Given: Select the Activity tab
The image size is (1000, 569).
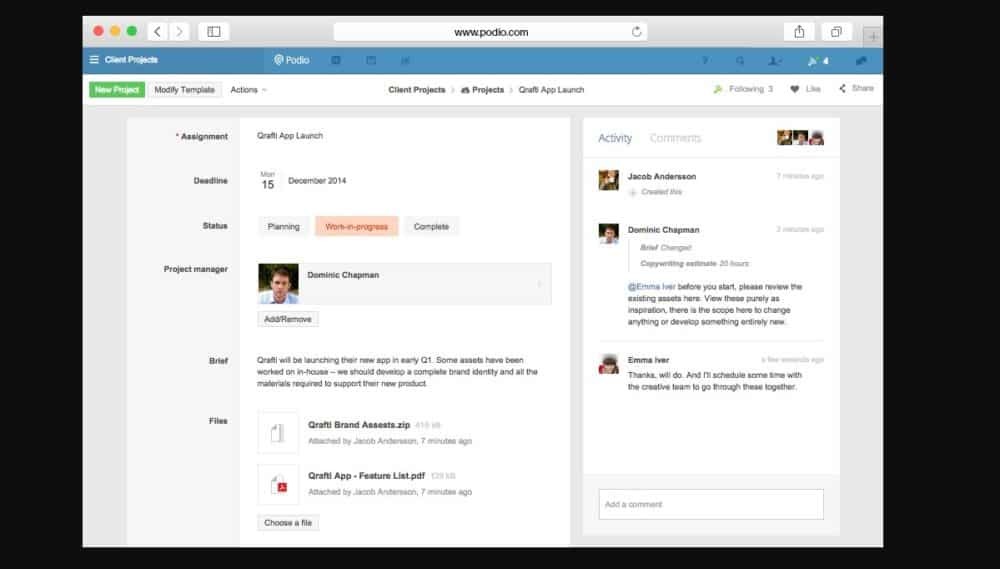Looking at the screenshot, I should (x=614, y=138).
